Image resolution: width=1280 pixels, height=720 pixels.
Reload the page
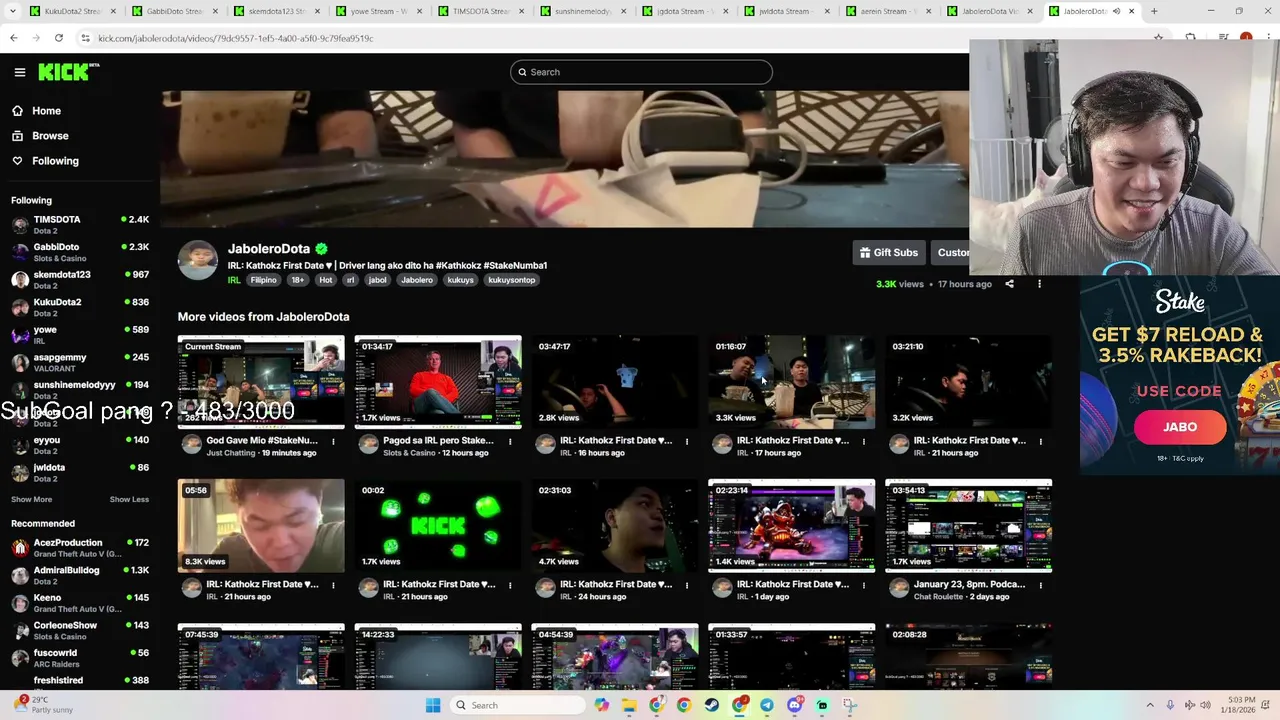tap(59, 38)
